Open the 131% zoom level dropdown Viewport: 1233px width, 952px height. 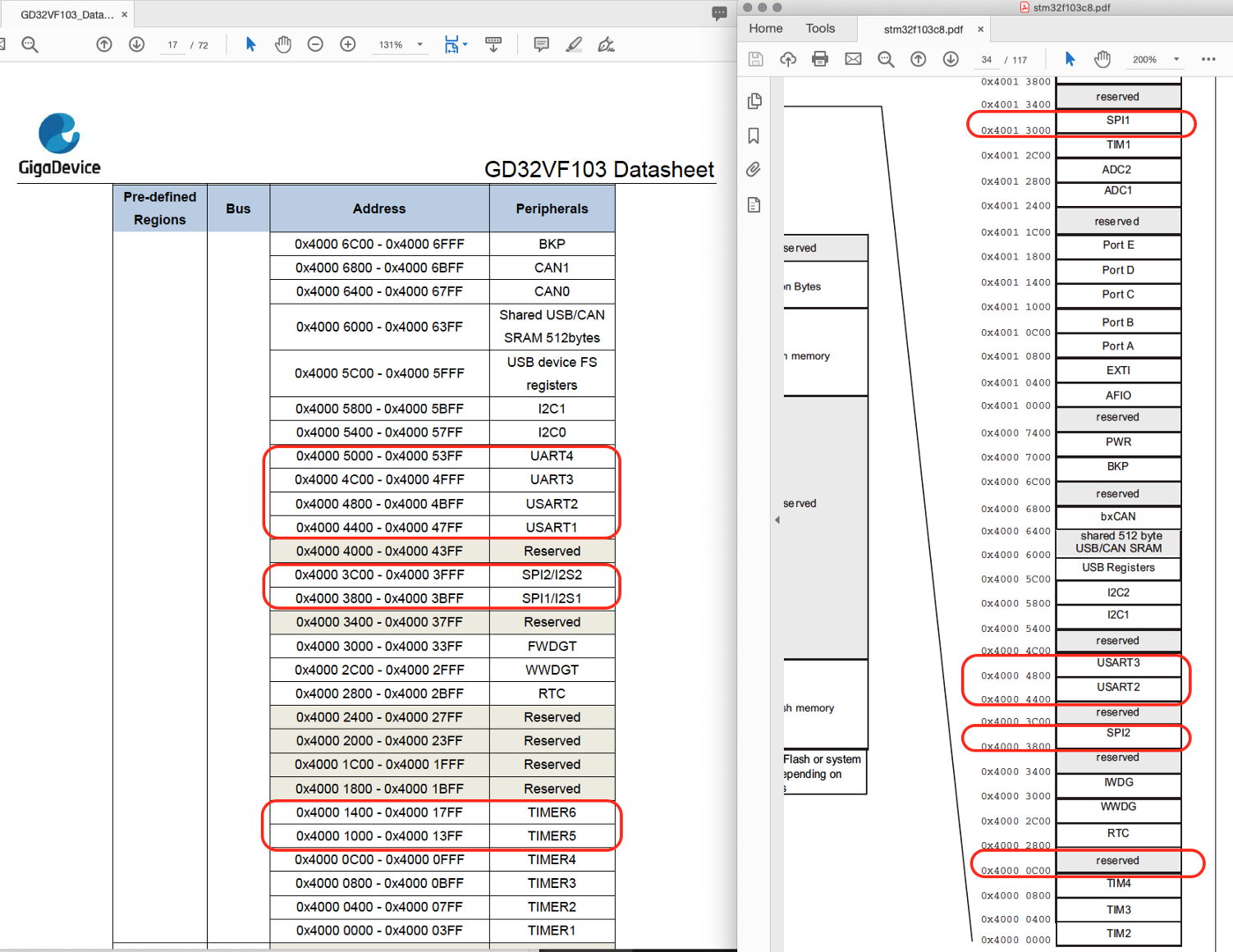[x=420, y=45]
